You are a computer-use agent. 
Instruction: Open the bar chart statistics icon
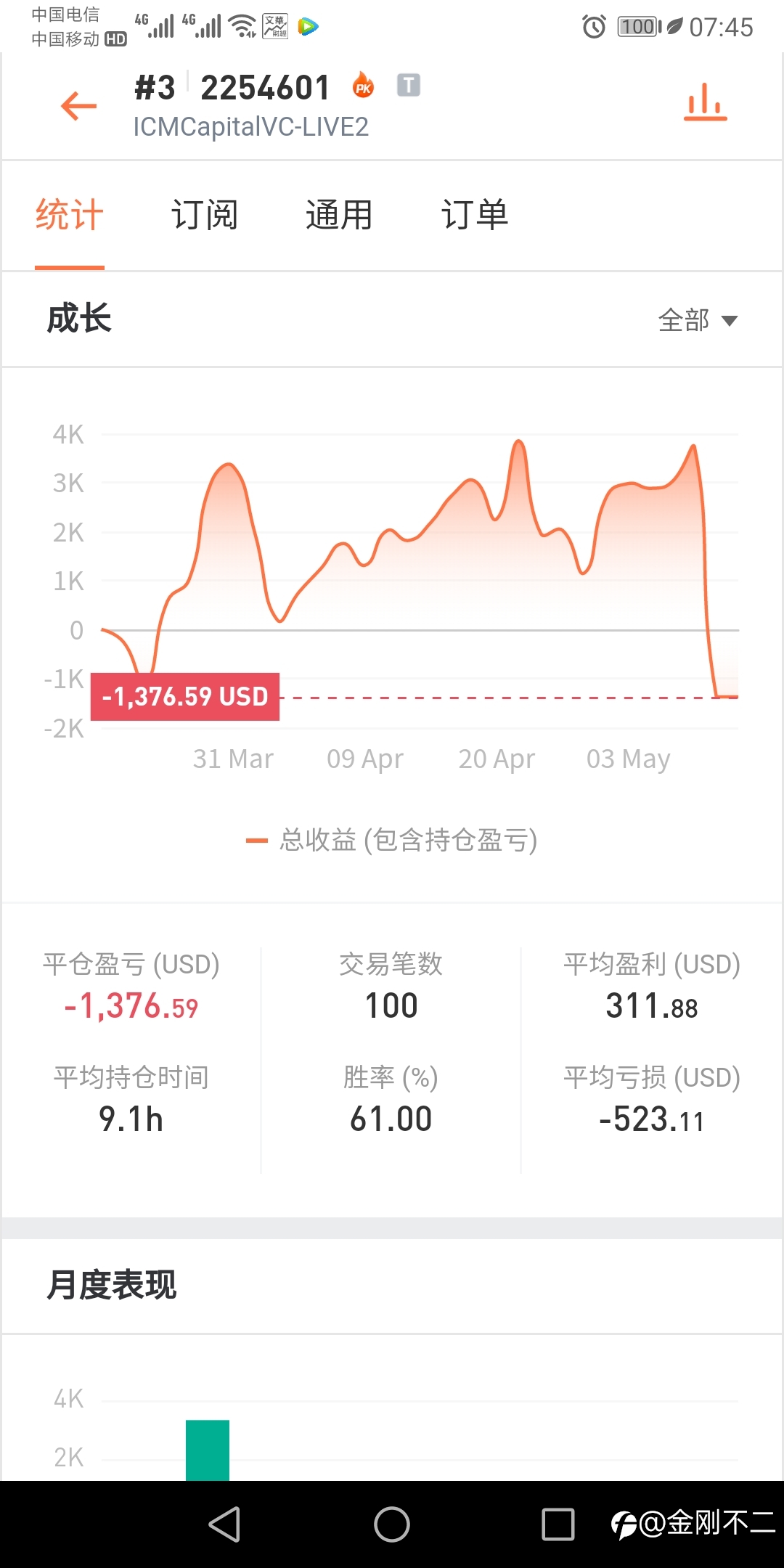[705, 102]
